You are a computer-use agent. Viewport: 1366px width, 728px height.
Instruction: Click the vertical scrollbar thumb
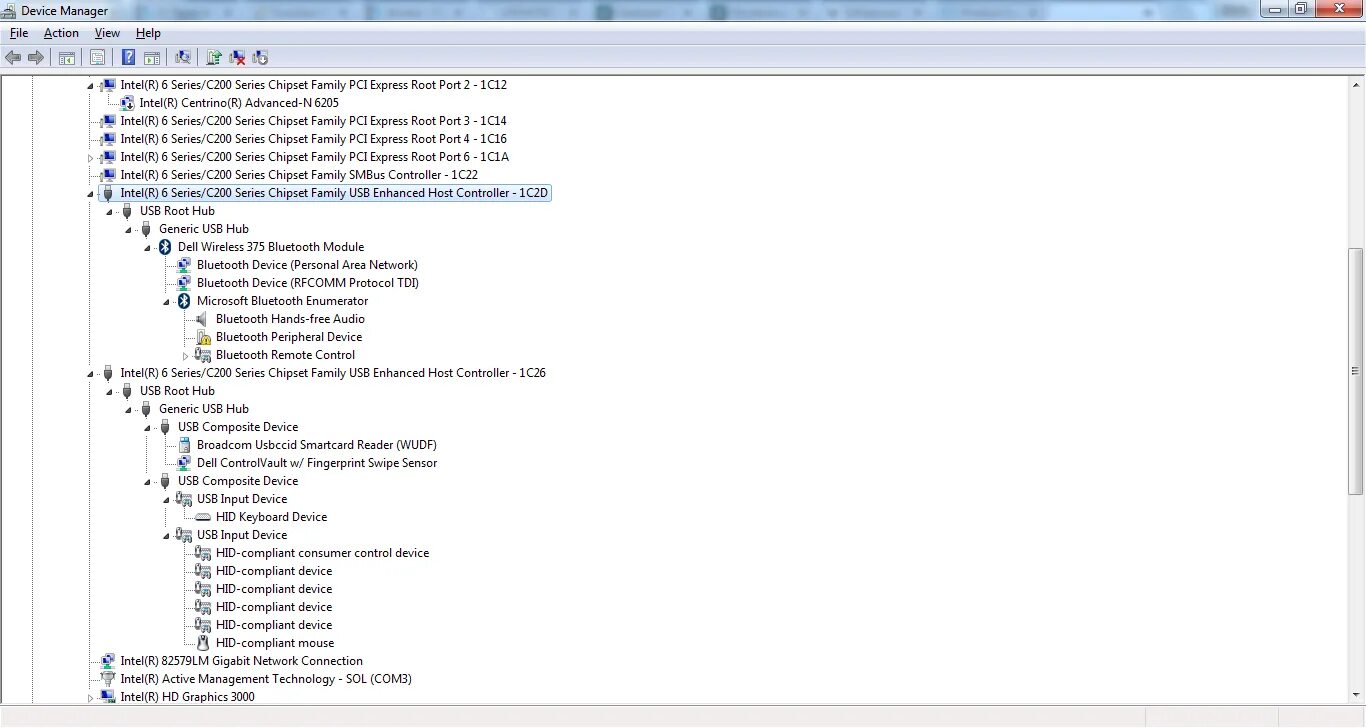click(x=1356, y=371)
